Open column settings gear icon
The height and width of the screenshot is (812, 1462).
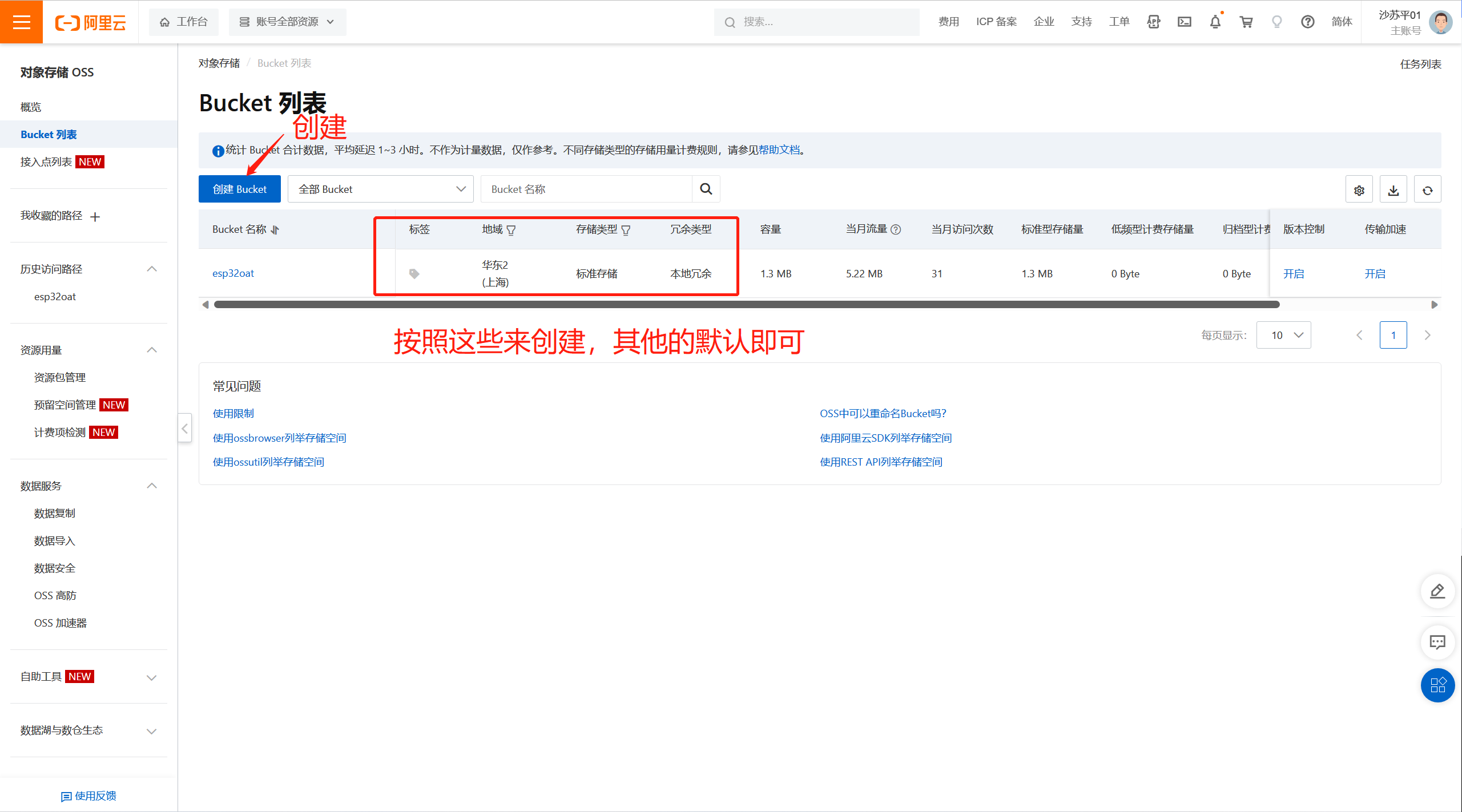coord(1359,189)
